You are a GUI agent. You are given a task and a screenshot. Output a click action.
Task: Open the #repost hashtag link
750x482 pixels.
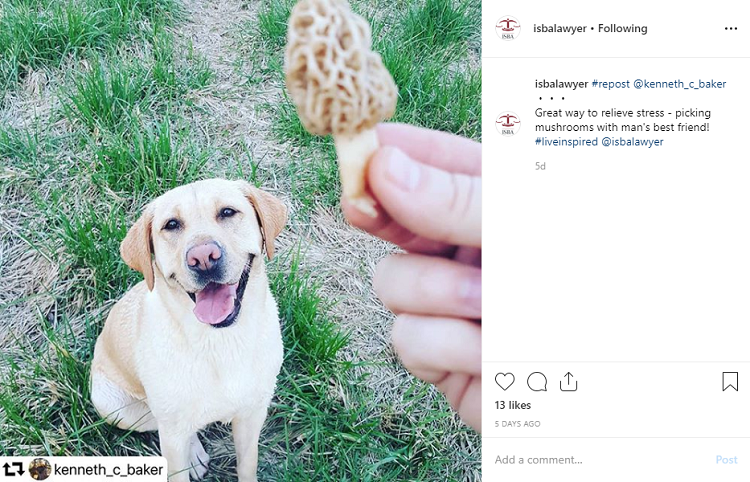(x=610, y=84)
